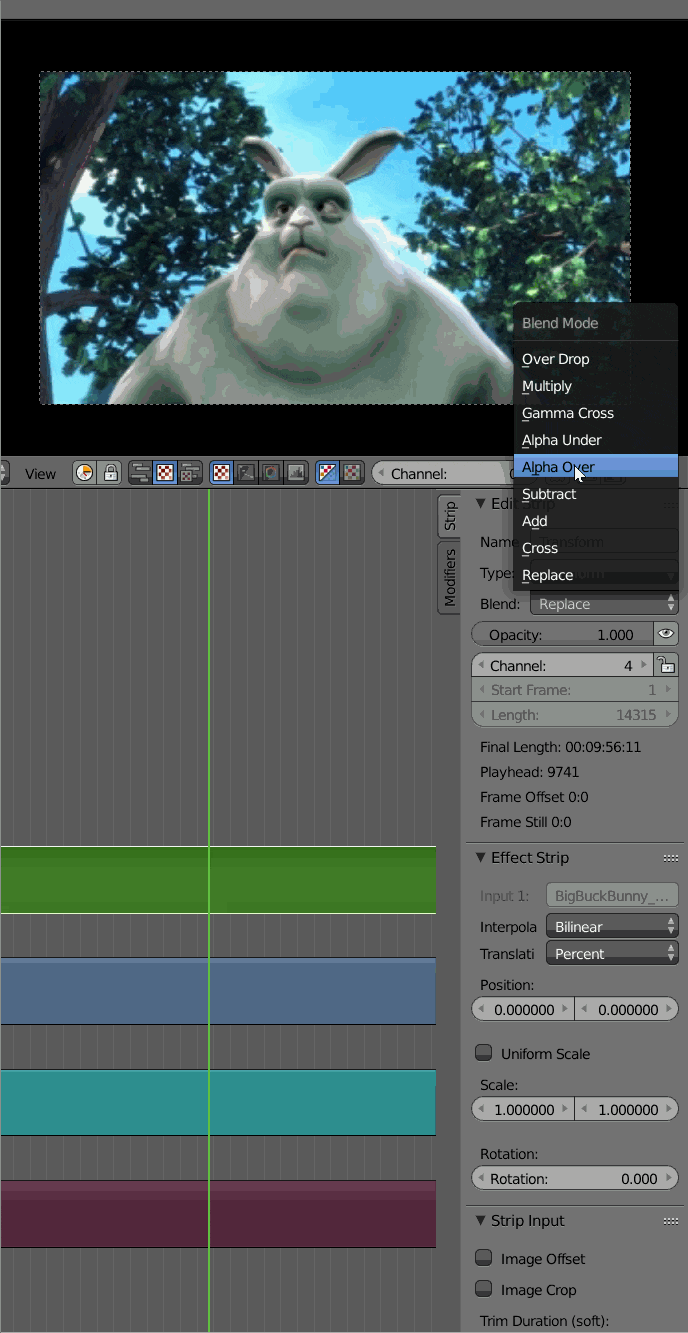
Task: Open the Translation dropdown showing Percent
Action: (x=612, y=954)
